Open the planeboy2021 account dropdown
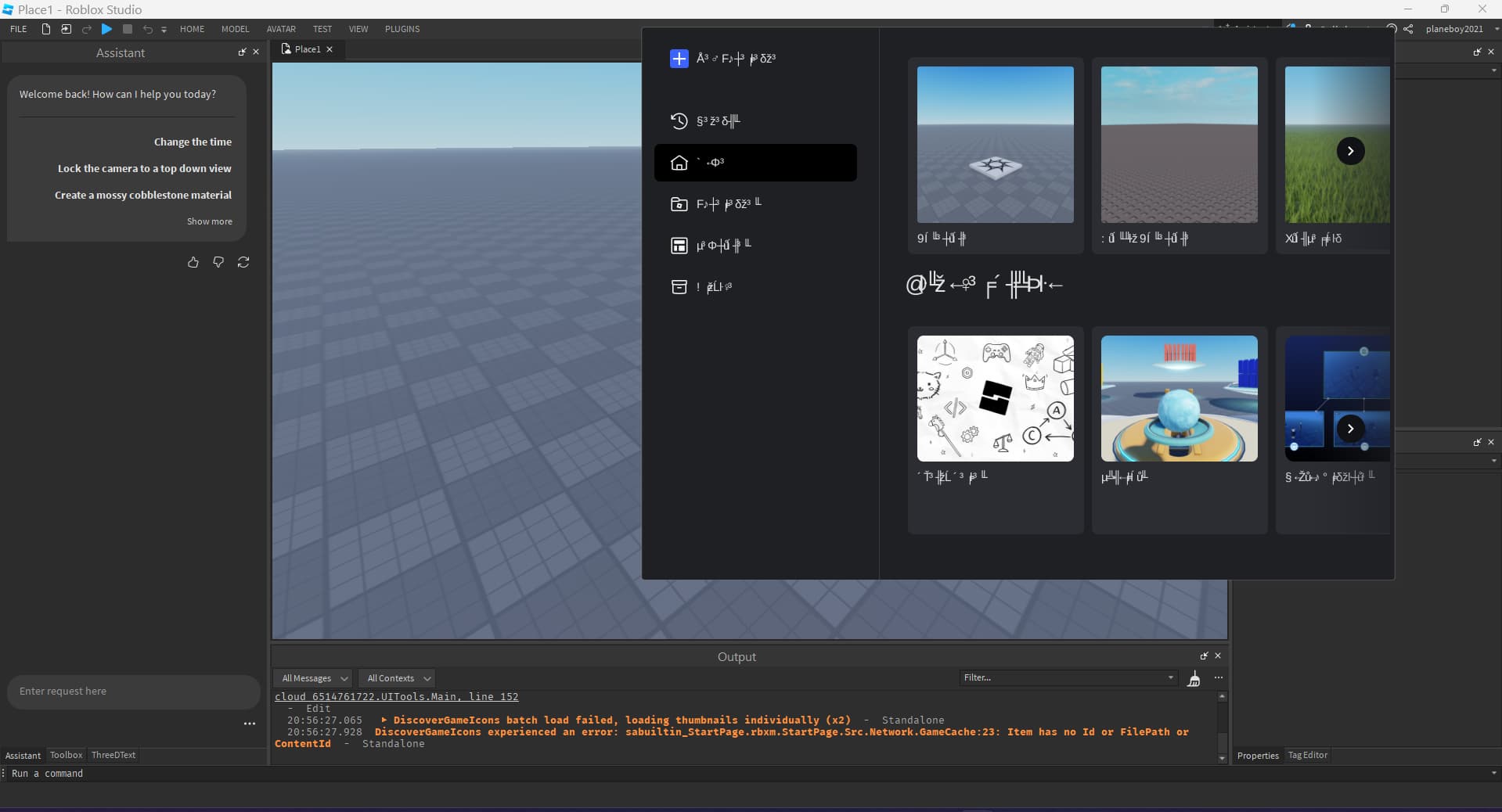 point(1461,29)
